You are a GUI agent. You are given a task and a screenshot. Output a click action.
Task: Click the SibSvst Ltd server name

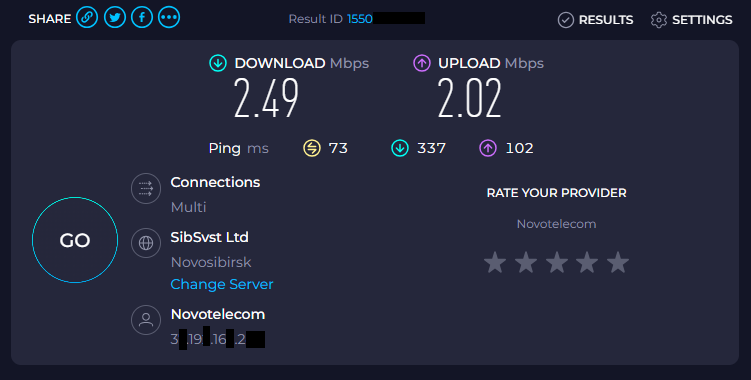click(x=209, y=237)
